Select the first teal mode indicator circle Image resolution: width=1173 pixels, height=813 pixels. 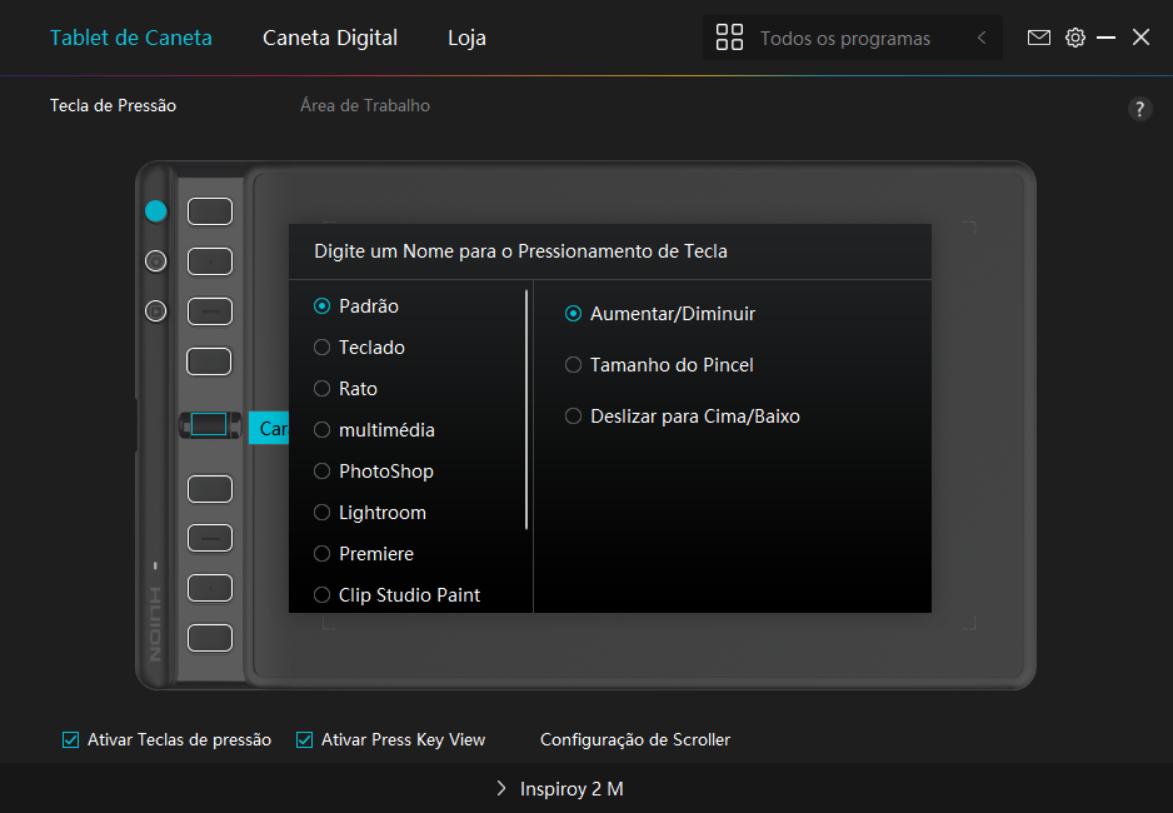pyautogui.click(x=155, y=211)
